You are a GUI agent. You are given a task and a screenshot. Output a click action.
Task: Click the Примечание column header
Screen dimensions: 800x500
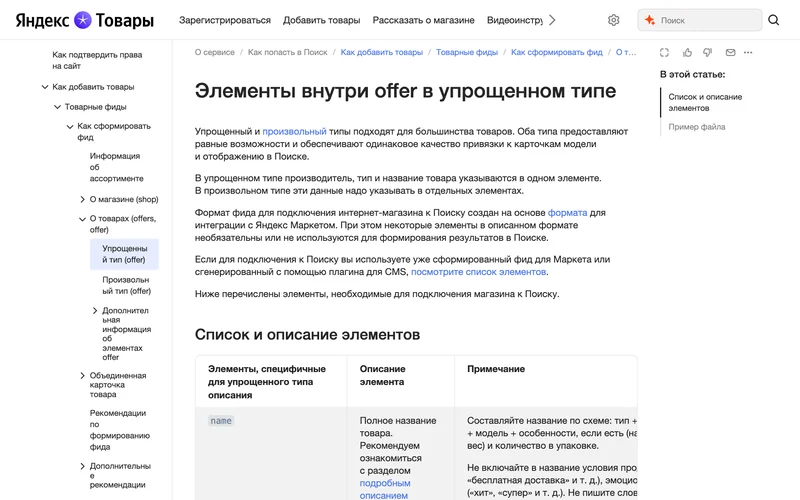[496, 369]
